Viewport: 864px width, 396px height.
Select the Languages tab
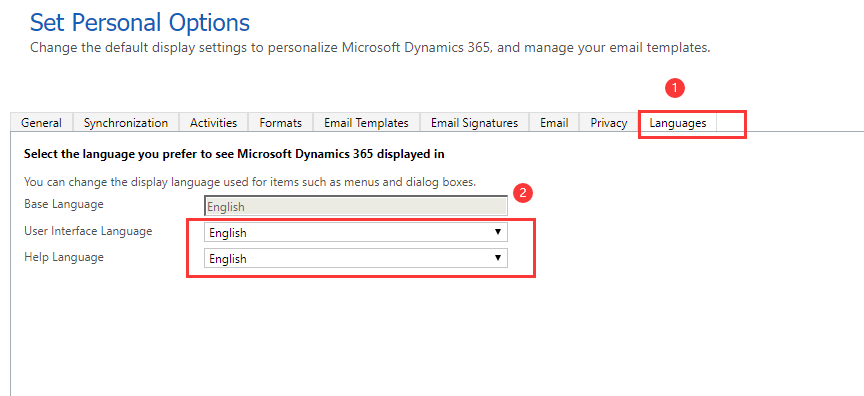(678, 123)
